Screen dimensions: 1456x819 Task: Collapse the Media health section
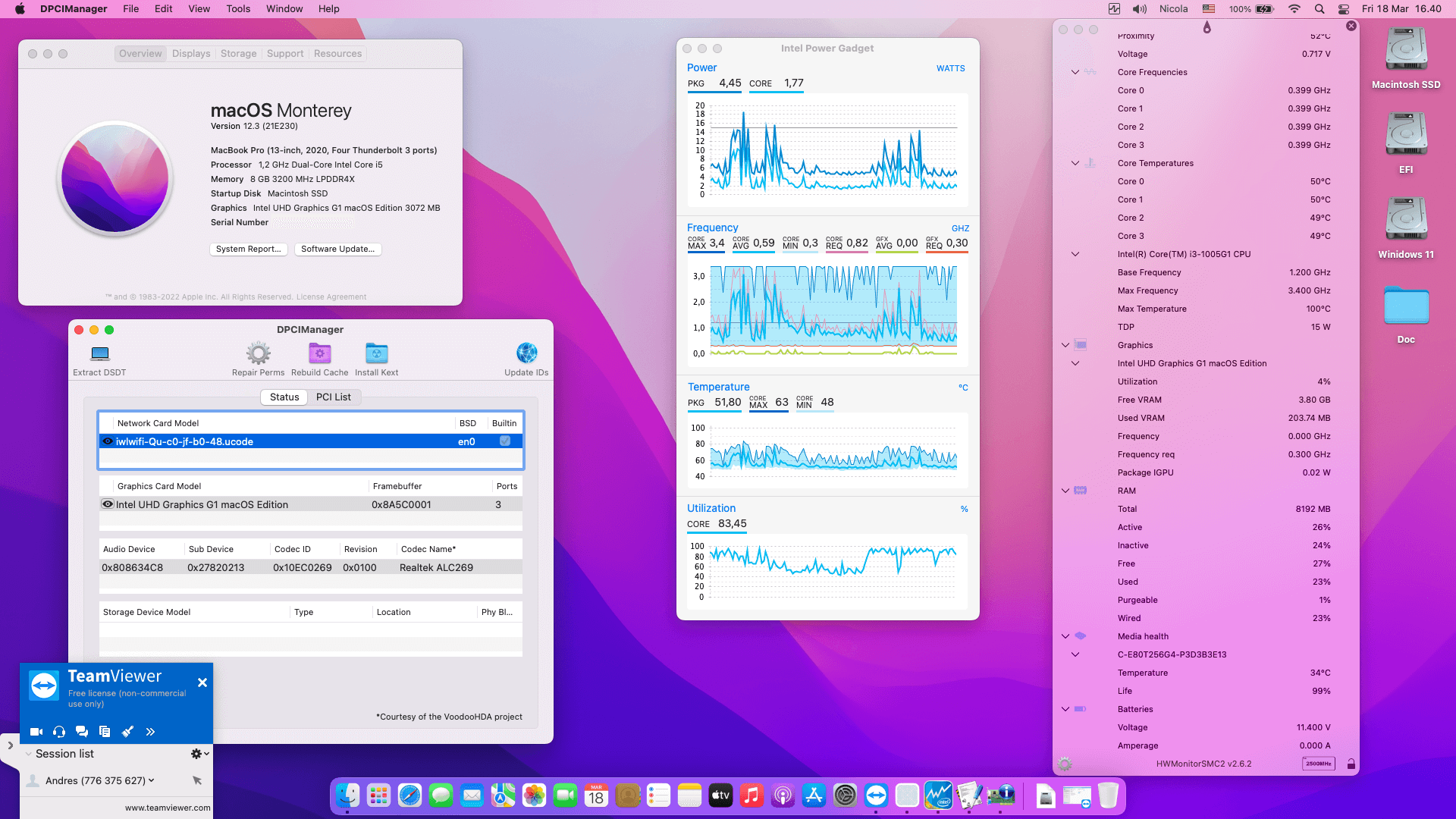1065,636
